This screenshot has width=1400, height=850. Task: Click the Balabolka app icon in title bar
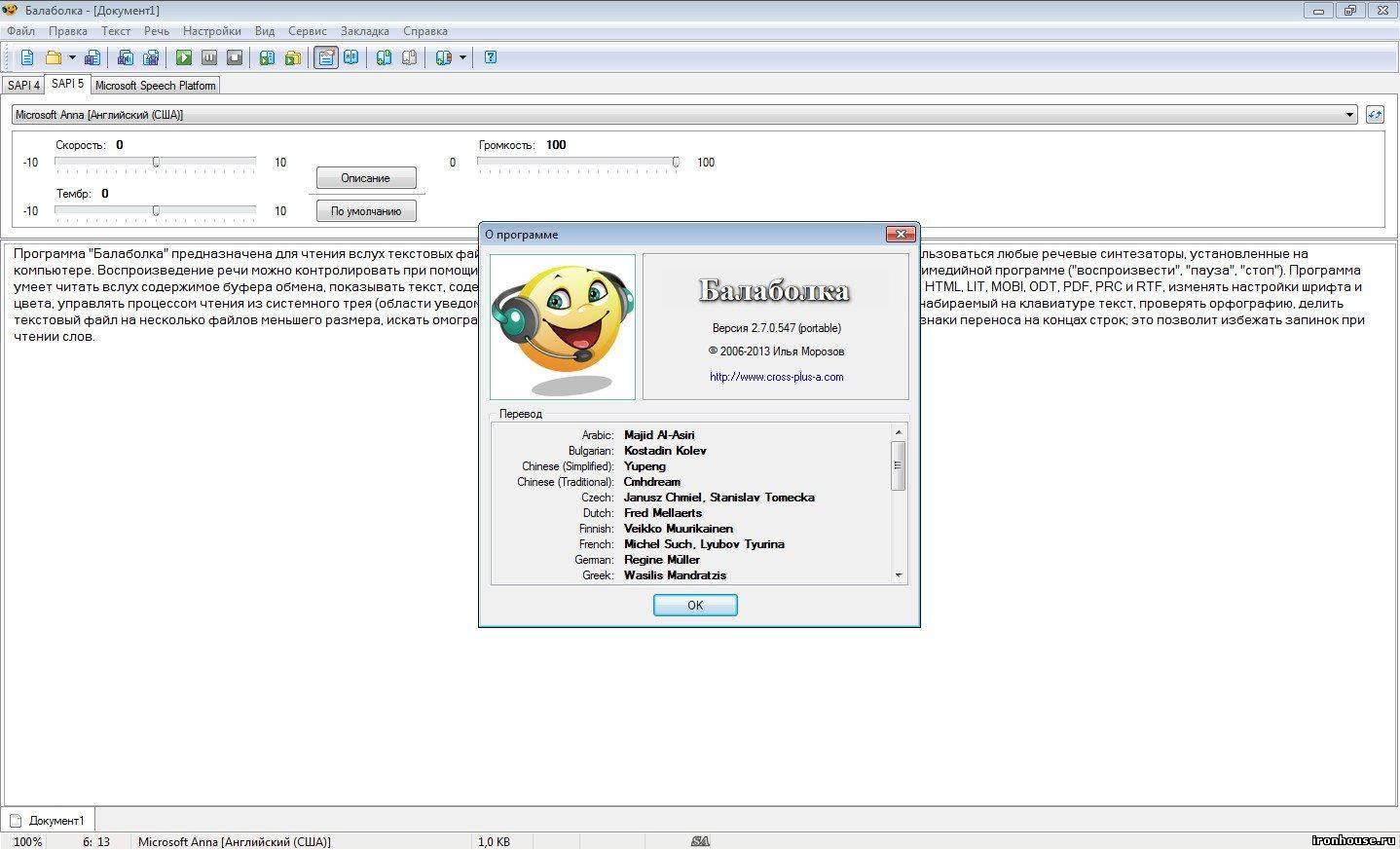pos(11,10)
